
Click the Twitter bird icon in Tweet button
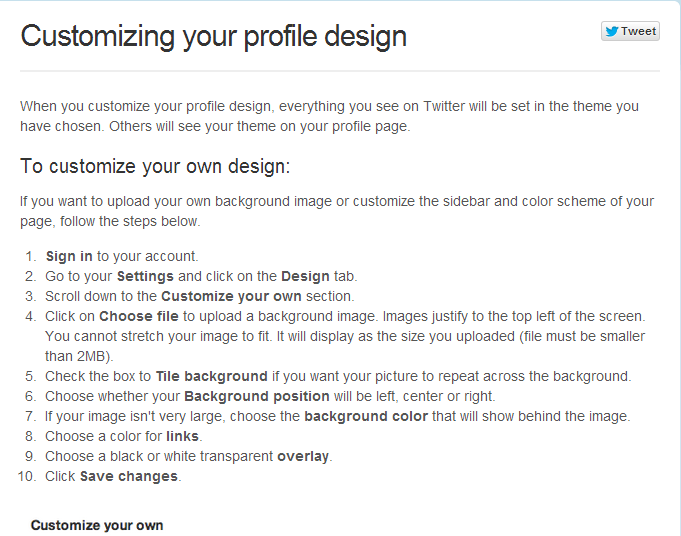pyautogui.click(x=612, y=31)
